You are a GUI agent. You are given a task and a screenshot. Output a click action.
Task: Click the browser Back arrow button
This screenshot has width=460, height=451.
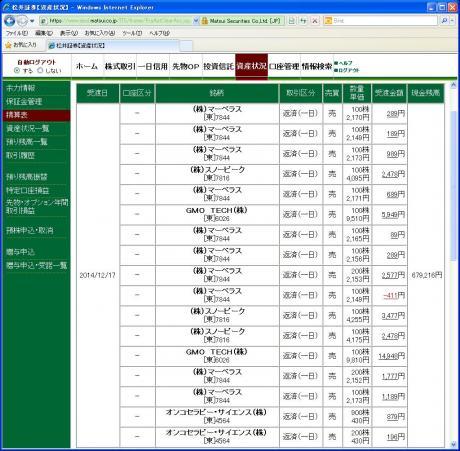[9, 21]
